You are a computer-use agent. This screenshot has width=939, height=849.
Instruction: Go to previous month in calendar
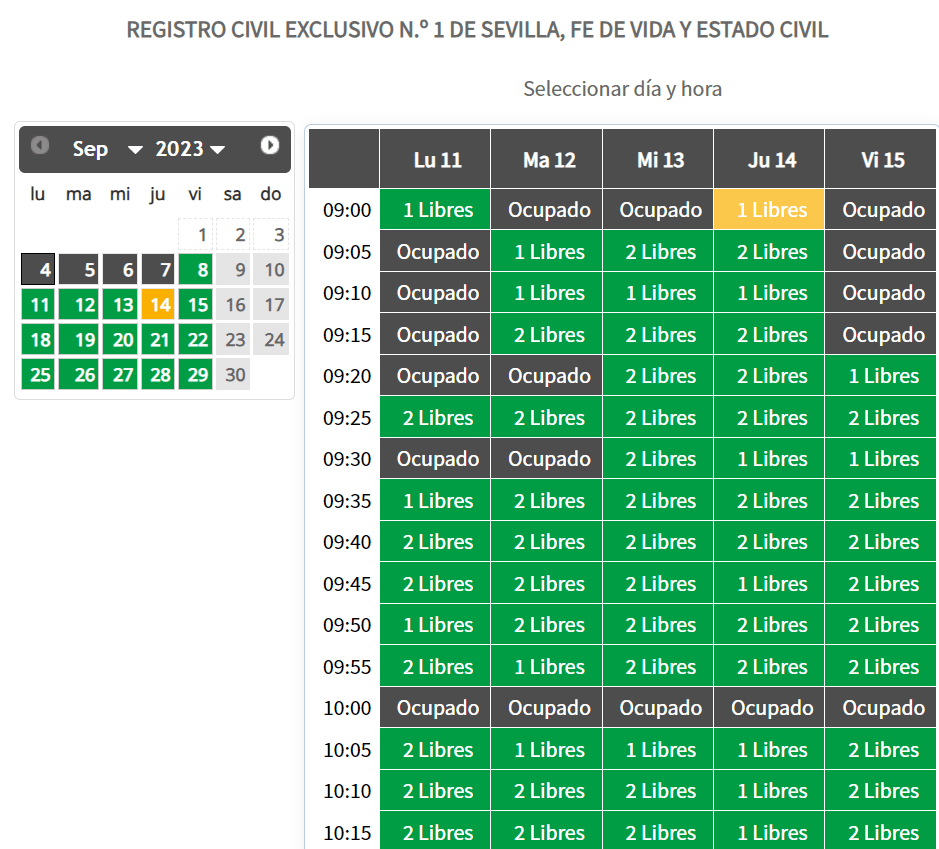point(40,146)
